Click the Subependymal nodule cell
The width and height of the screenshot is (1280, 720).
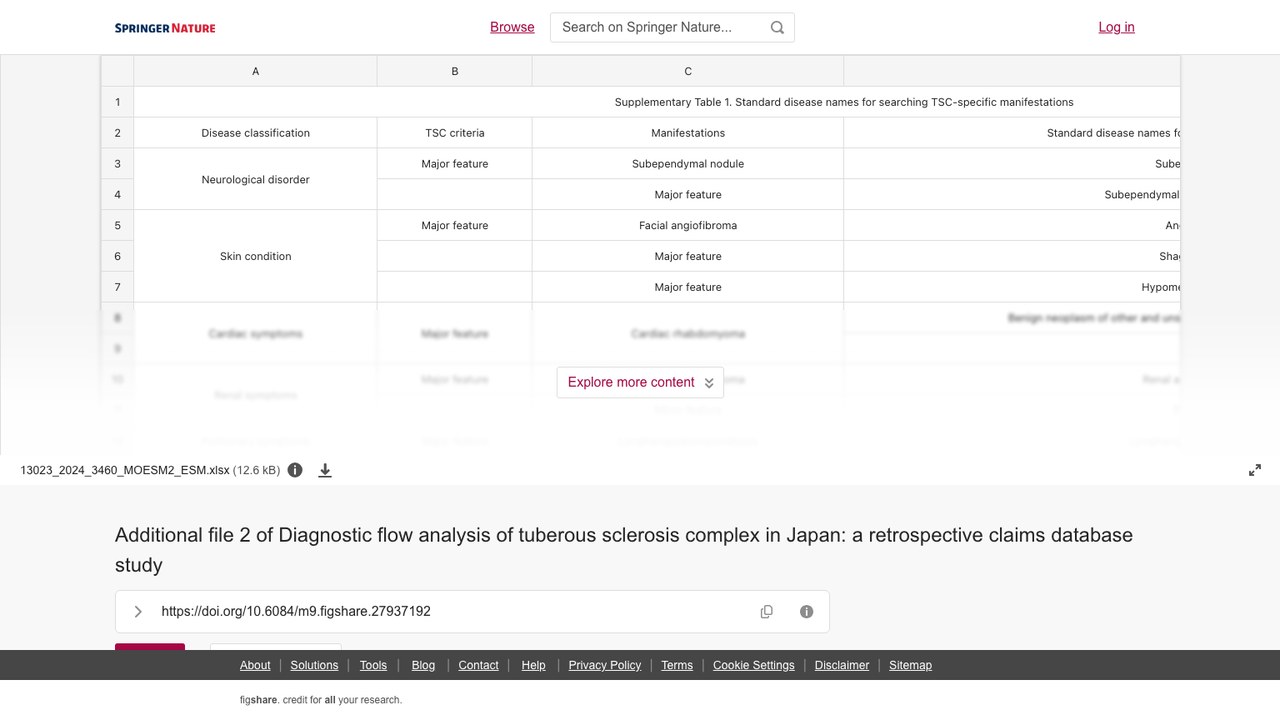[688, 164]
